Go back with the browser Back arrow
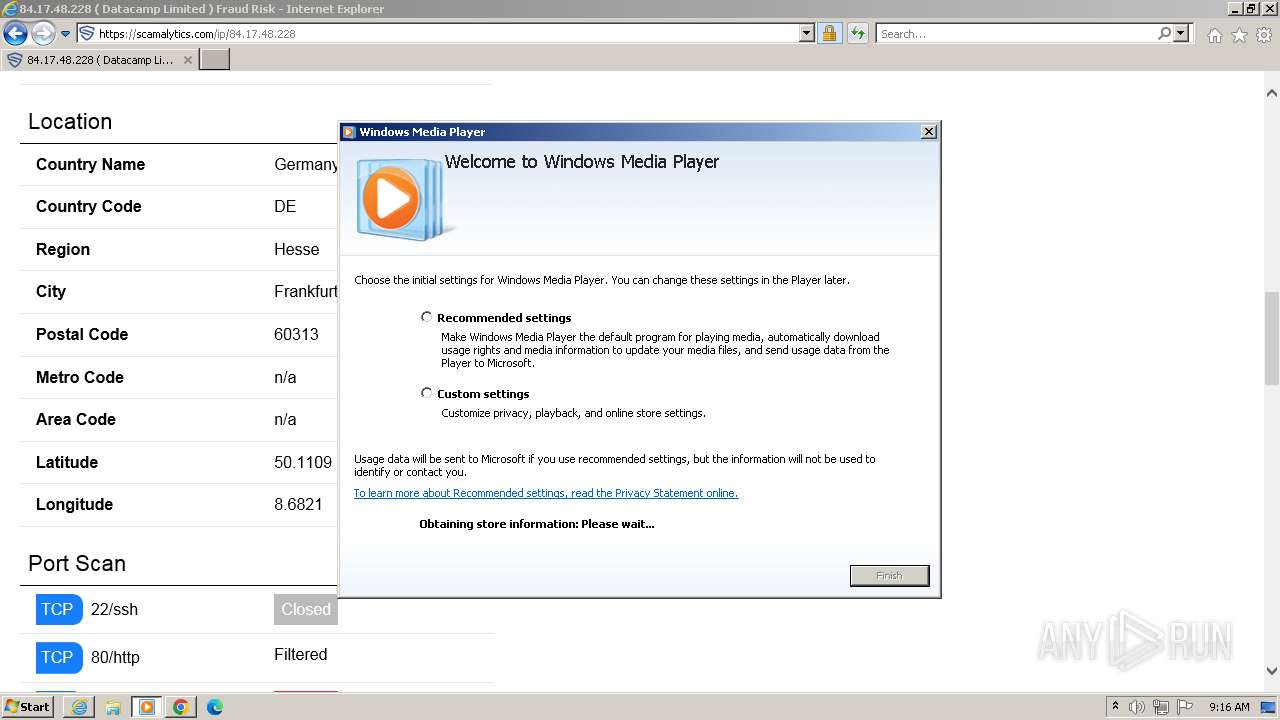1280x720 pixels. 15,33
